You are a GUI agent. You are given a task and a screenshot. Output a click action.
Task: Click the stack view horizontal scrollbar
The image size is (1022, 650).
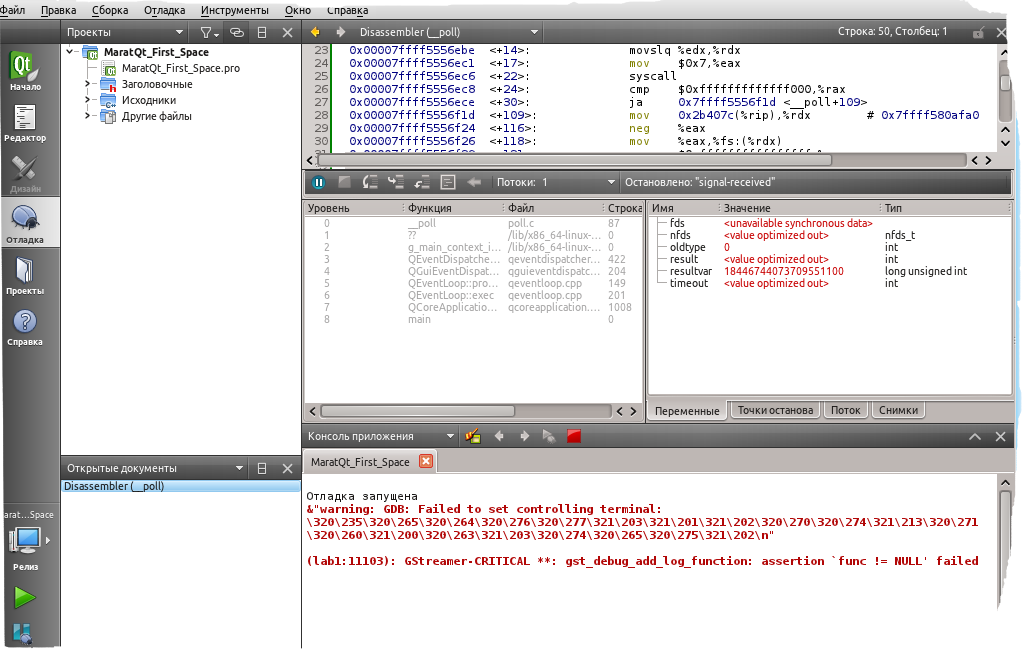pyautogui.click(x=417, y=411)
